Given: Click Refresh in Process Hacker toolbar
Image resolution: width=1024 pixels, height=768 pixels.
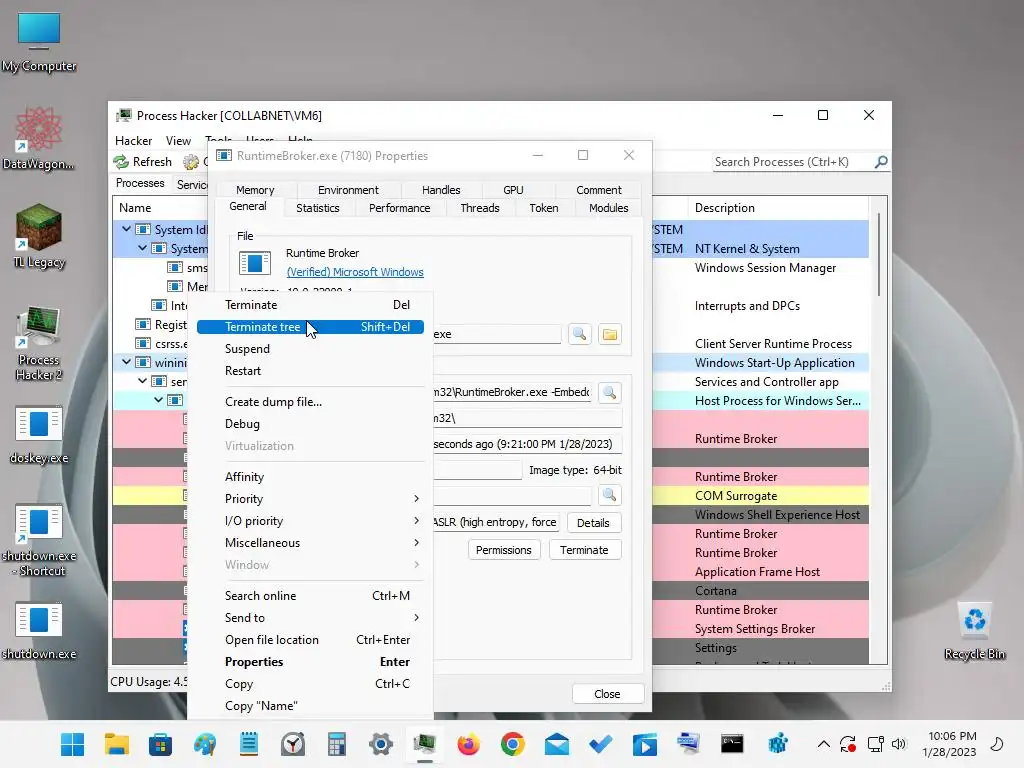Looking at the screenshot, I should pos(142,161).
